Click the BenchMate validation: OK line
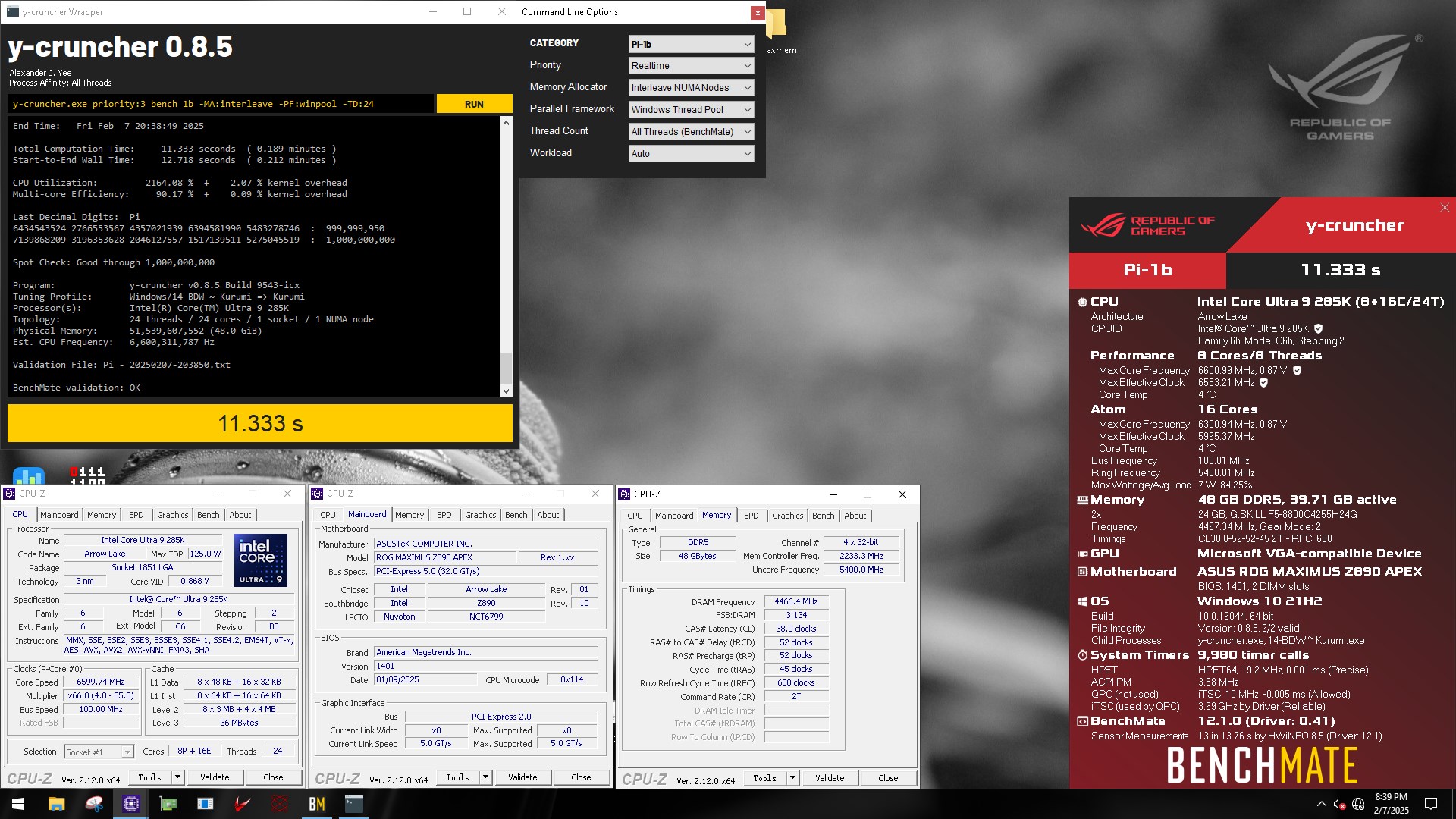Image resolution: width=1456 pixels, height=819 pixels. pyautogui.click(x=77, y=388)
